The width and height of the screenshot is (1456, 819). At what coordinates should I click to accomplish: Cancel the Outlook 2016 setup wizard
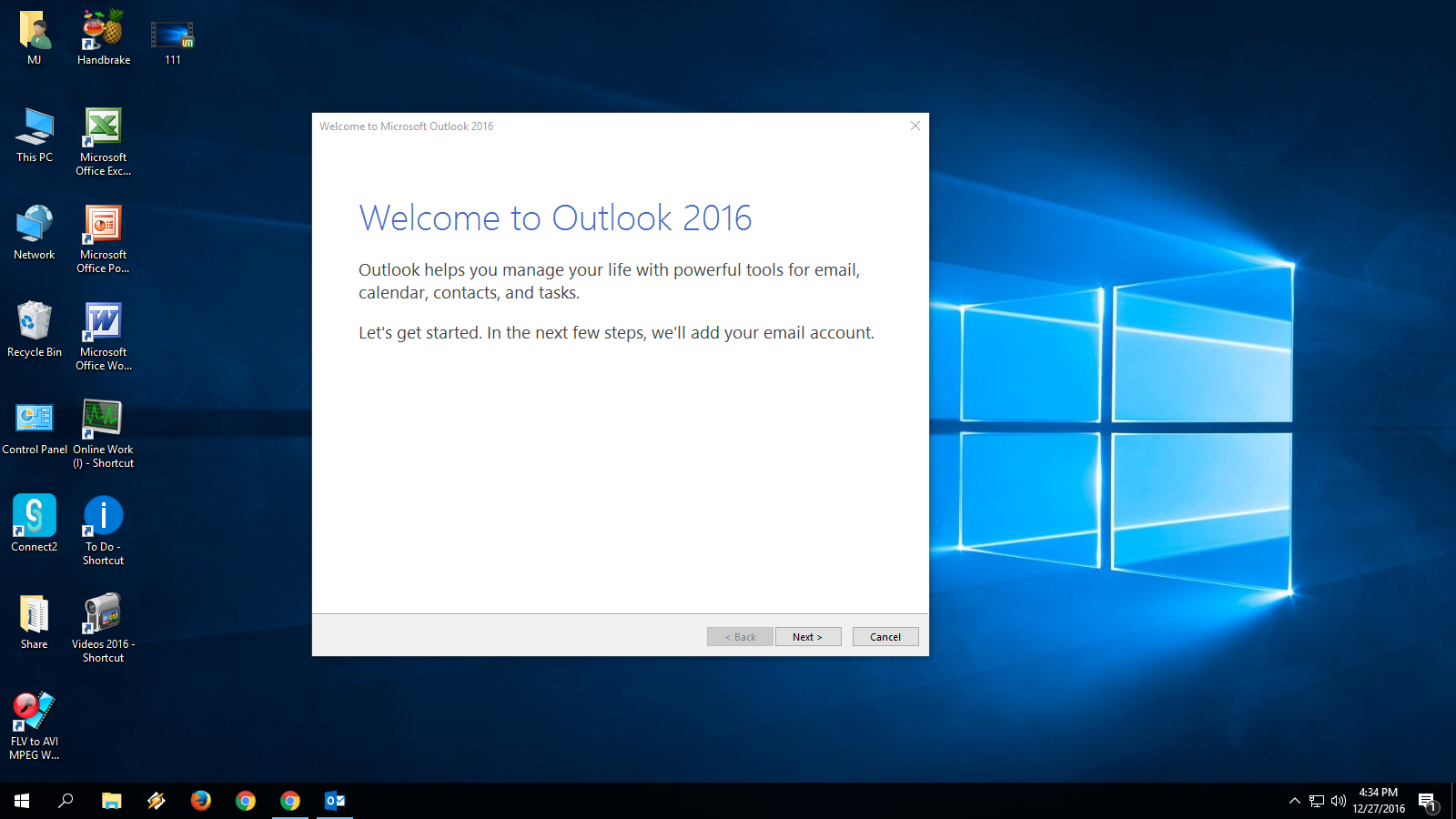coord(885,637)
